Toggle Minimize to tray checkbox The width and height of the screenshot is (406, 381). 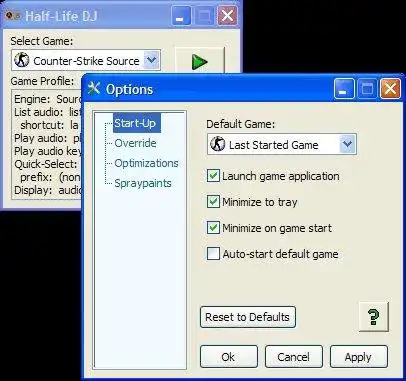coord(213,202)
